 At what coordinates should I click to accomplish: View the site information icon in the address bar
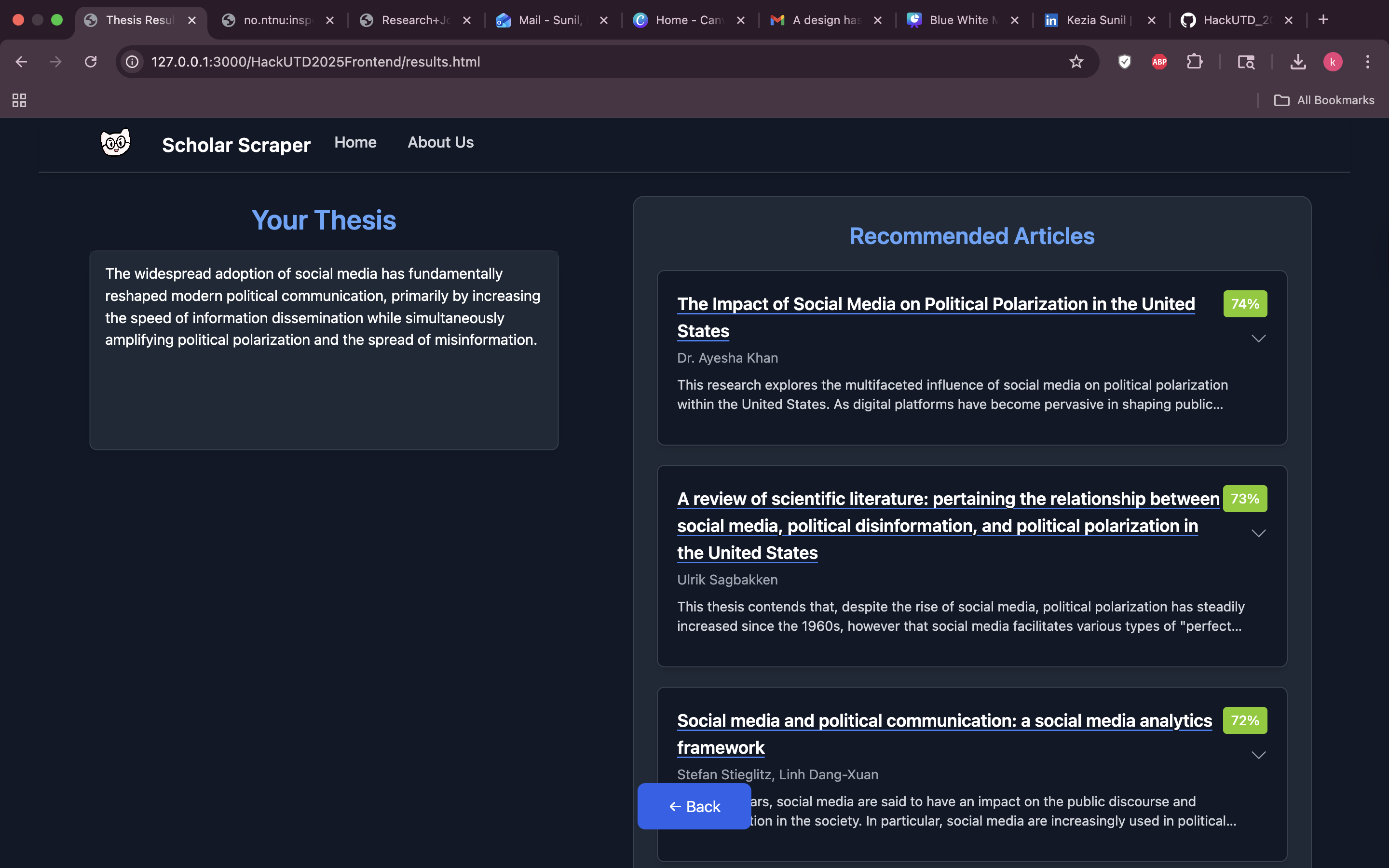(133, 61)
